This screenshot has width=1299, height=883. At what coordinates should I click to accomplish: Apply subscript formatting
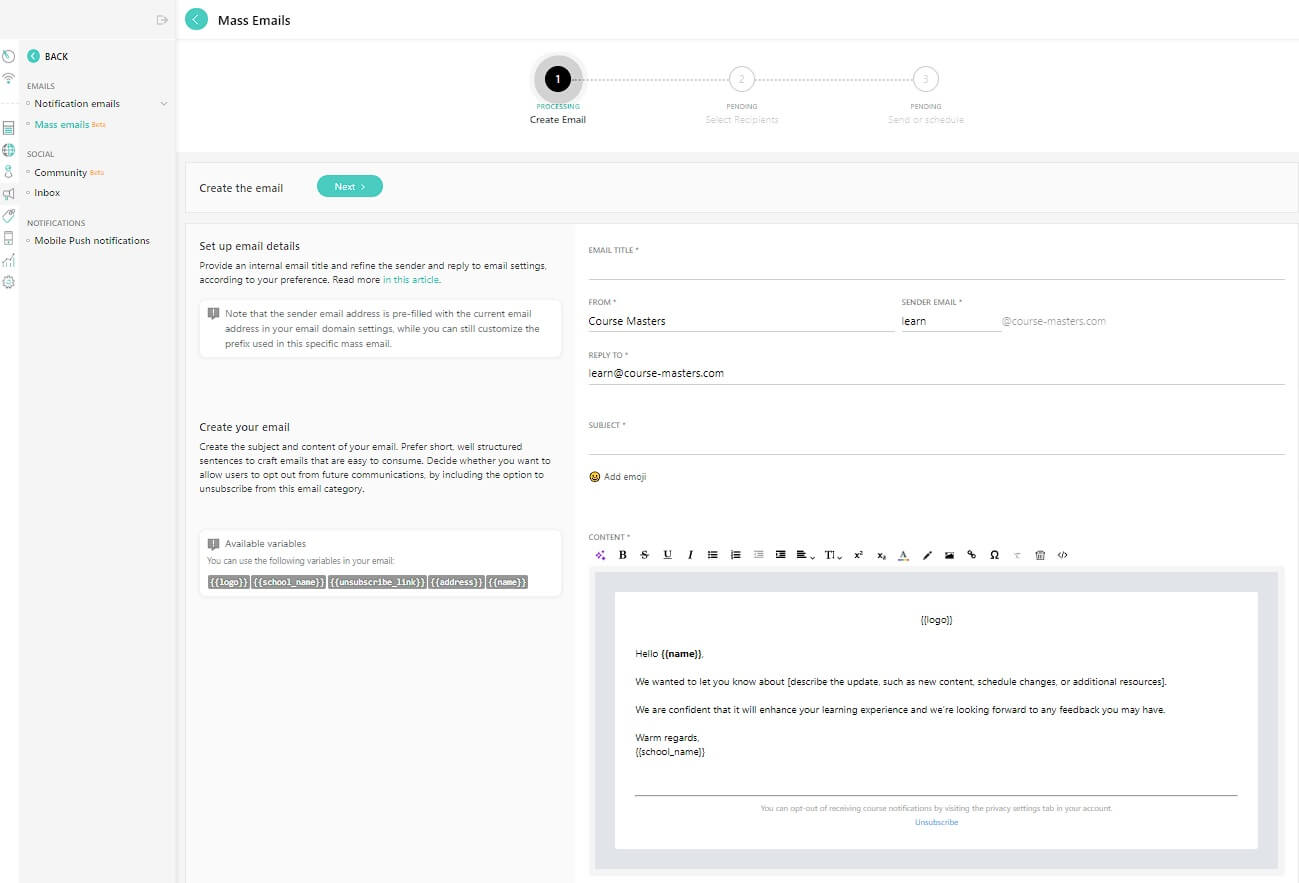(881, 555)
